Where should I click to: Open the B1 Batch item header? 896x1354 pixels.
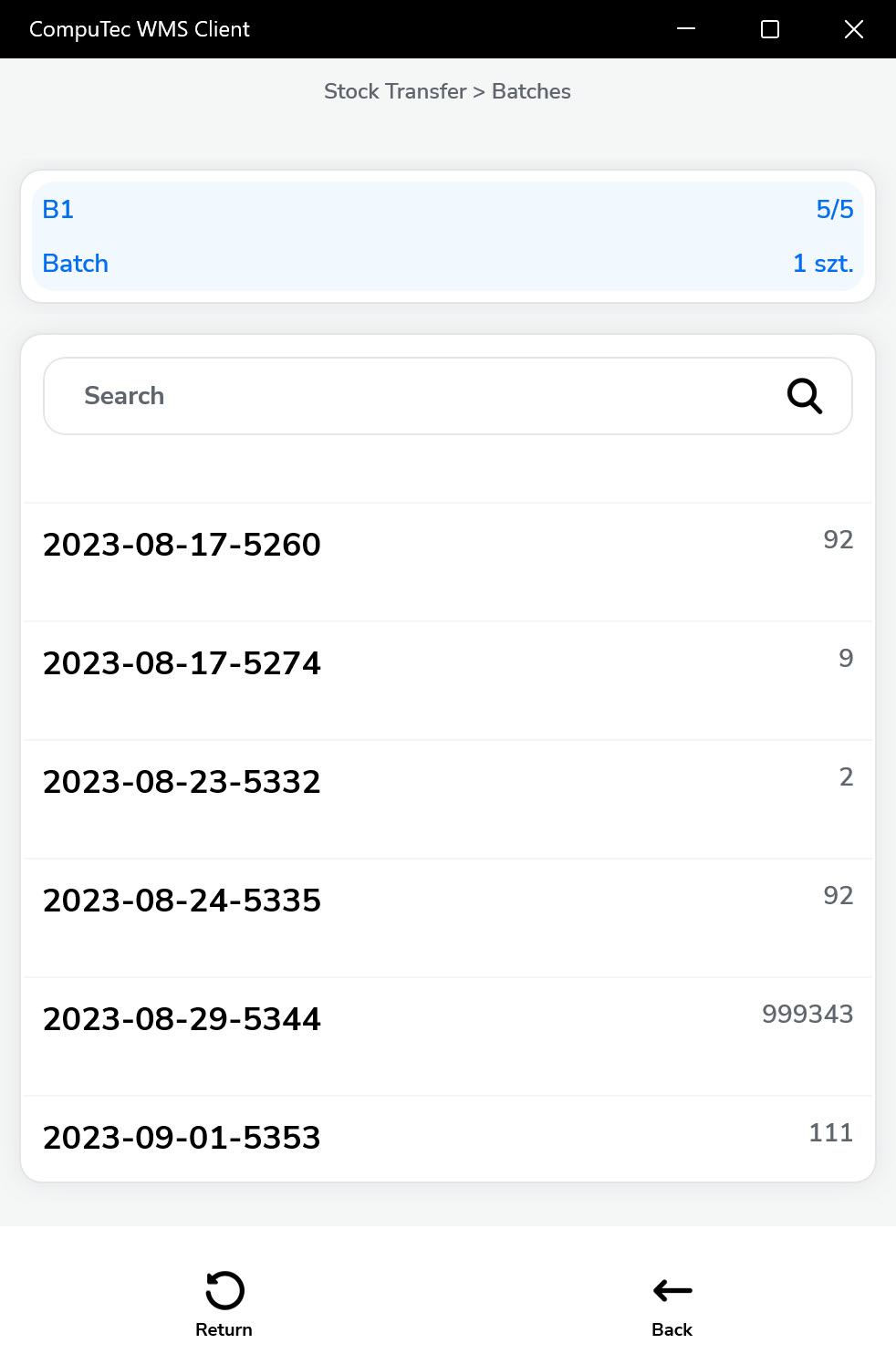click(447, 236)
